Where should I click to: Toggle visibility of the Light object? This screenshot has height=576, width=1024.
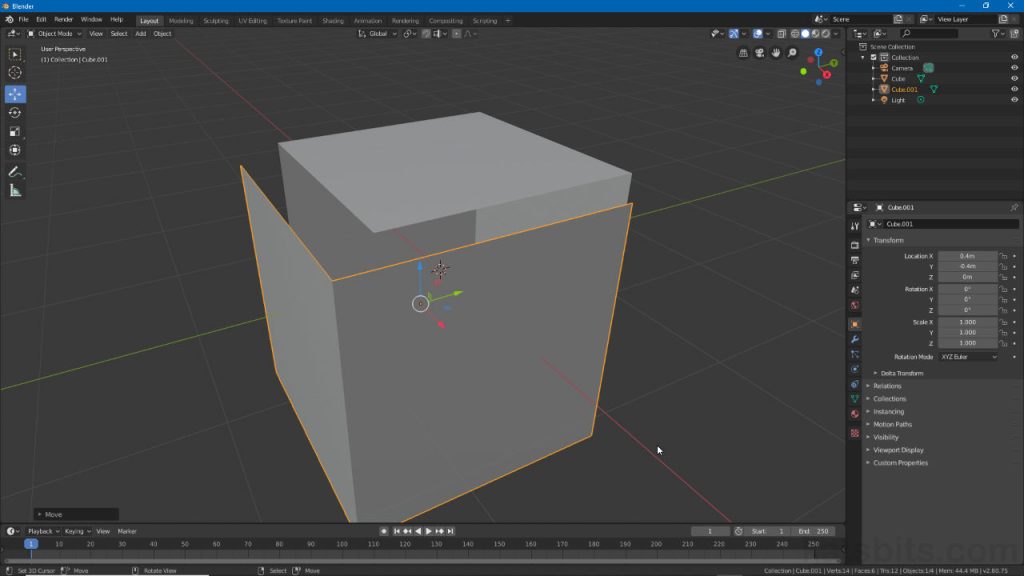point(1013,99)
